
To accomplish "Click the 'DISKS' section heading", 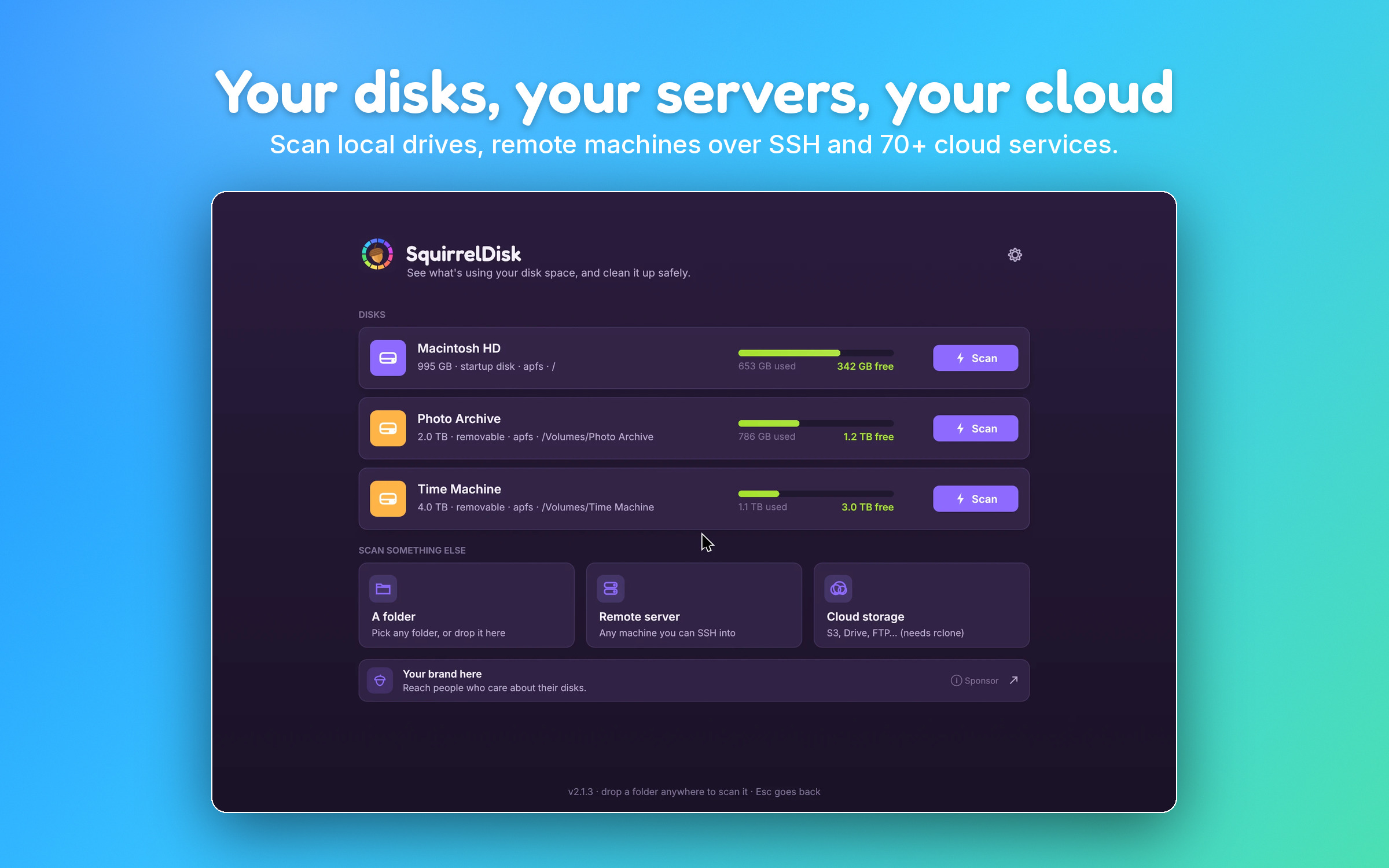I will pyautogui.click(x=372, y=315).
